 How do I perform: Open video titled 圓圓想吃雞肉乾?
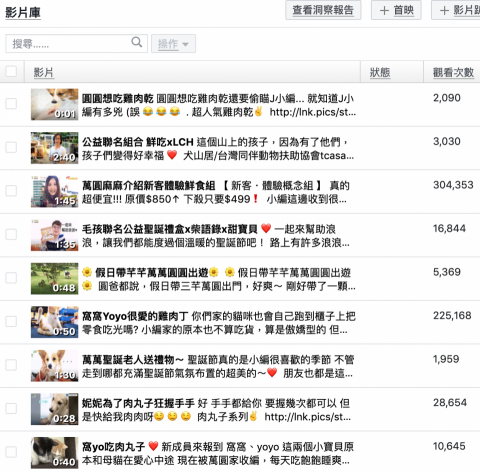pyautogui.click(x=118, y=98)
